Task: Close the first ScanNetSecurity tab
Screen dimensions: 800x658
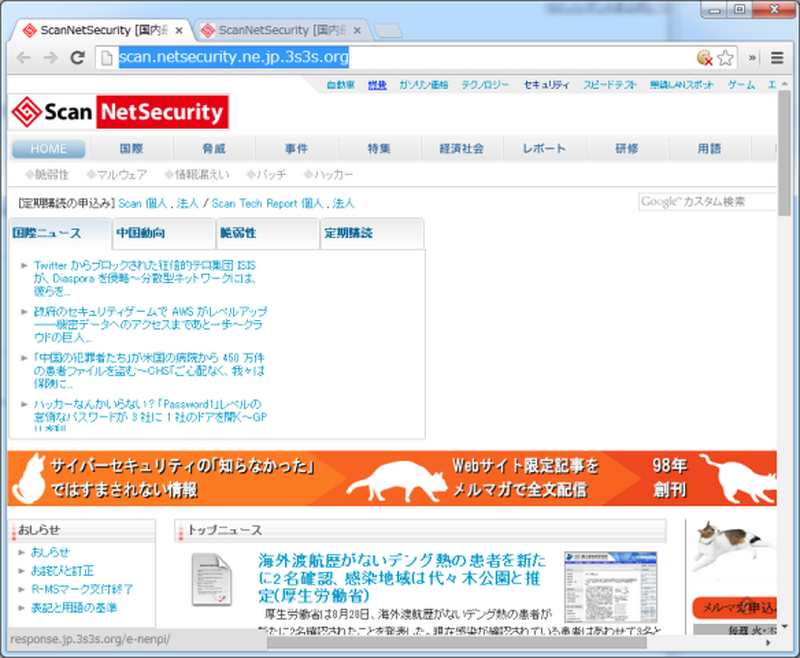Action: tap(179, 30)
